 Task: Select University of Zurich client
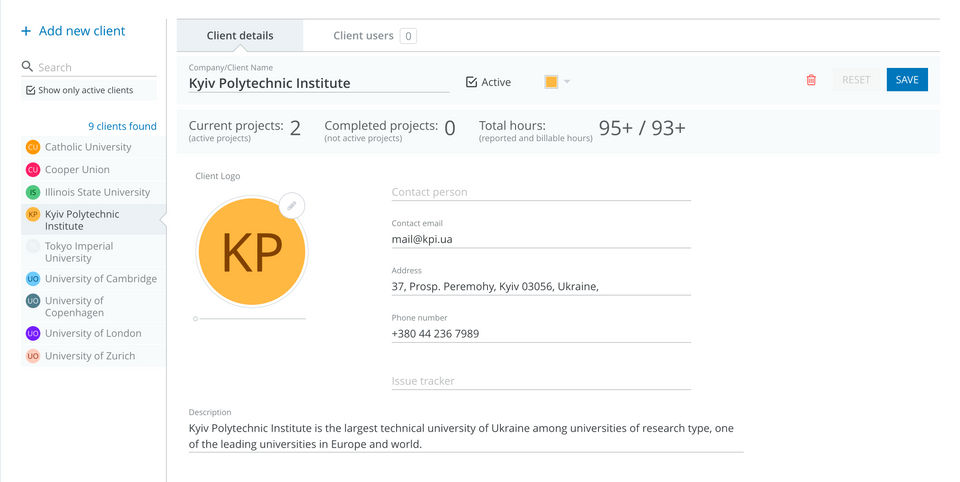(94, 356)
